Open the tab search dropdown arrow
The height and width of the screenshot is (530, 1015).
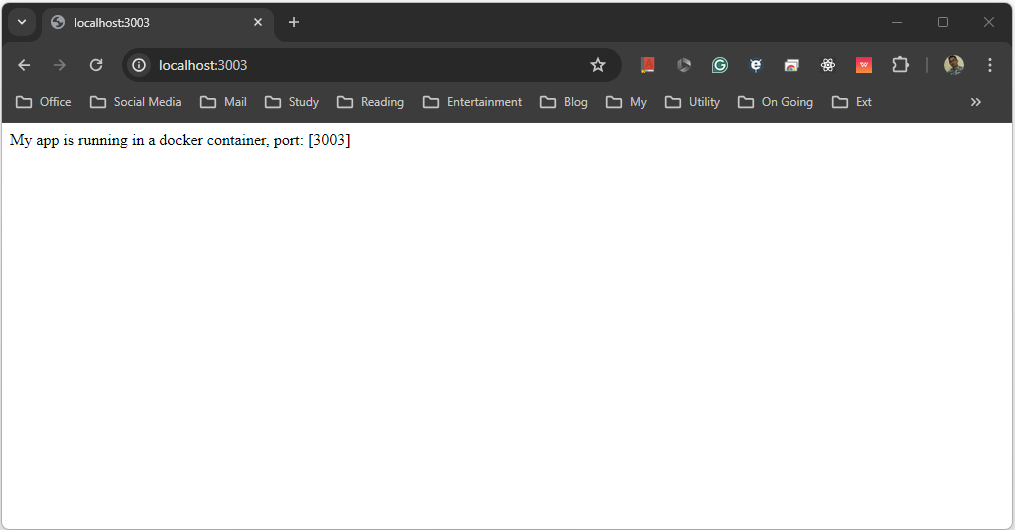coord(22,22)
